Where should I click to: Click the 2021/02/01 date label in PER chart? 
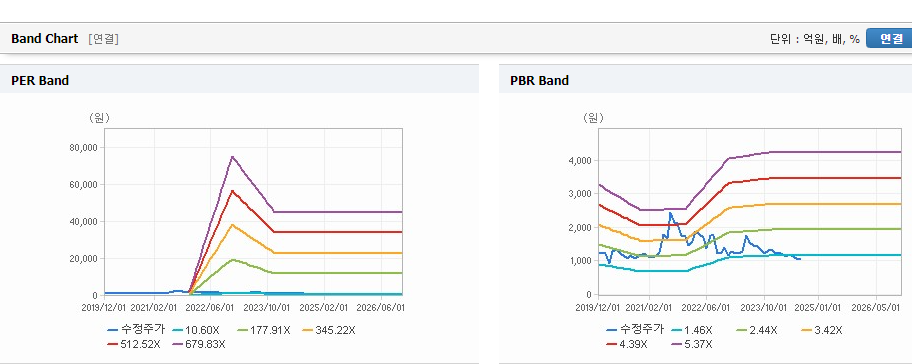click(154, 307)
